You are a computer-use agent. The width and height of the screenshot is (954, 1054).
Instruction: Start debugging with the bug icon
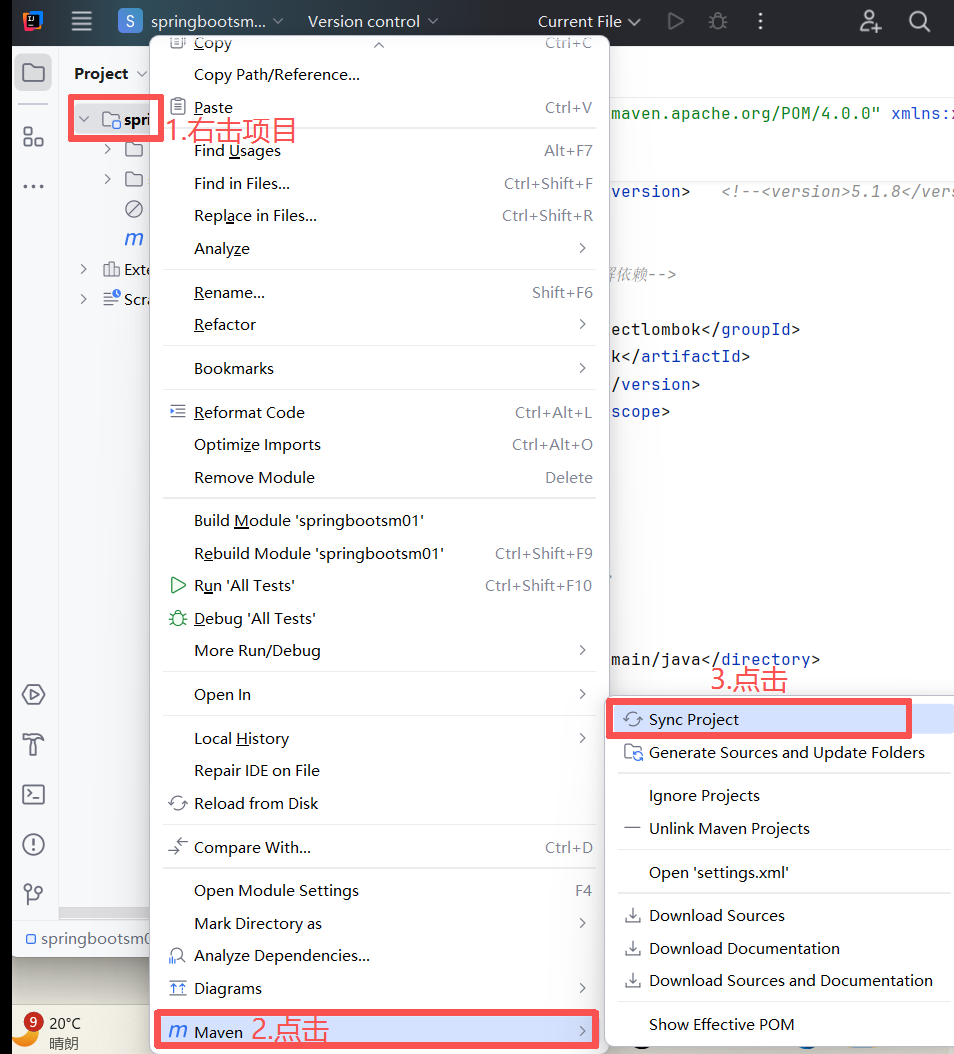coord(718,22)
